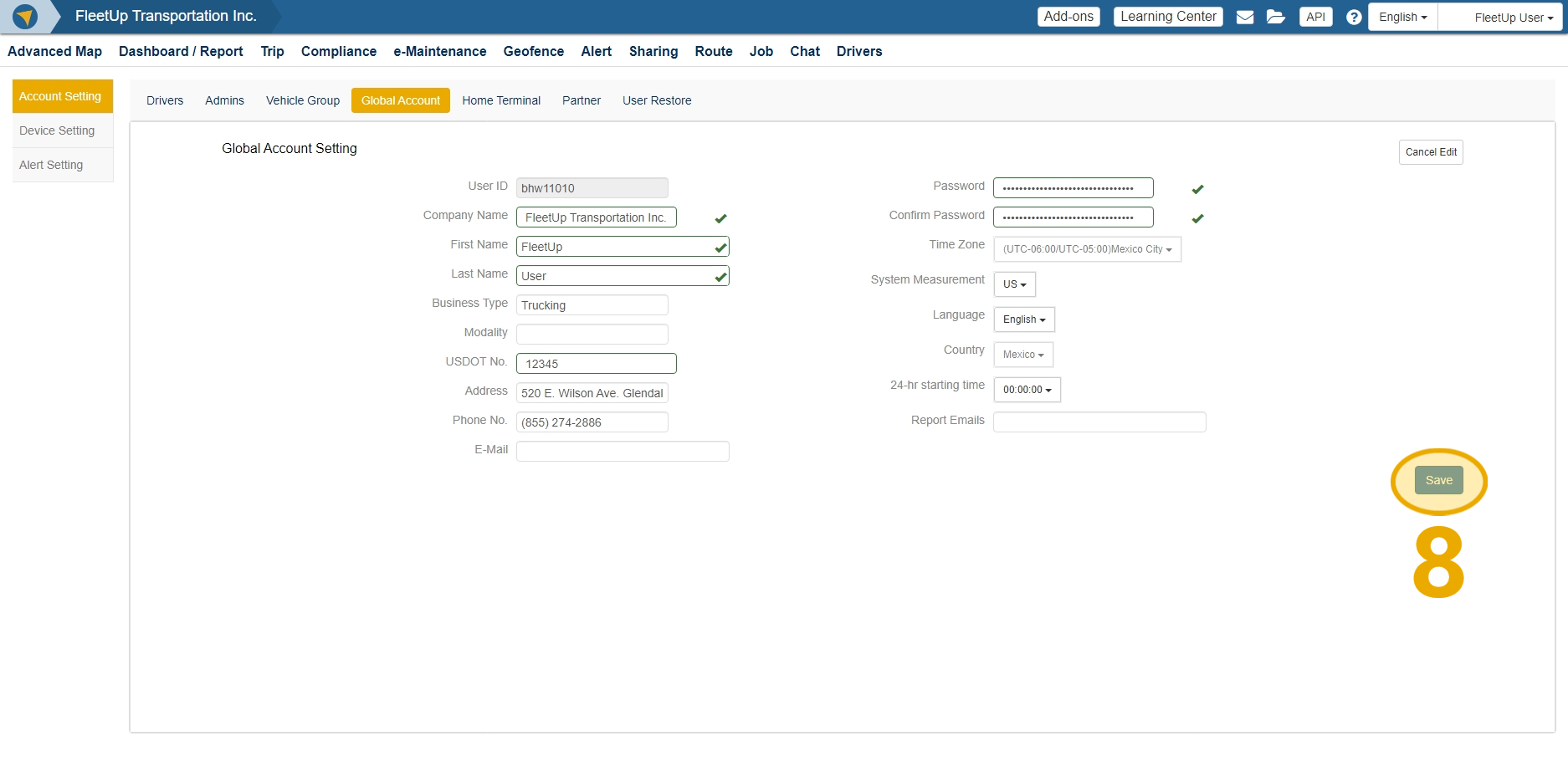Image resolution: width=1568 pixels, height=777 pixels.
Task: Open the Dashboard / Report menu
Action: (181, 51)
